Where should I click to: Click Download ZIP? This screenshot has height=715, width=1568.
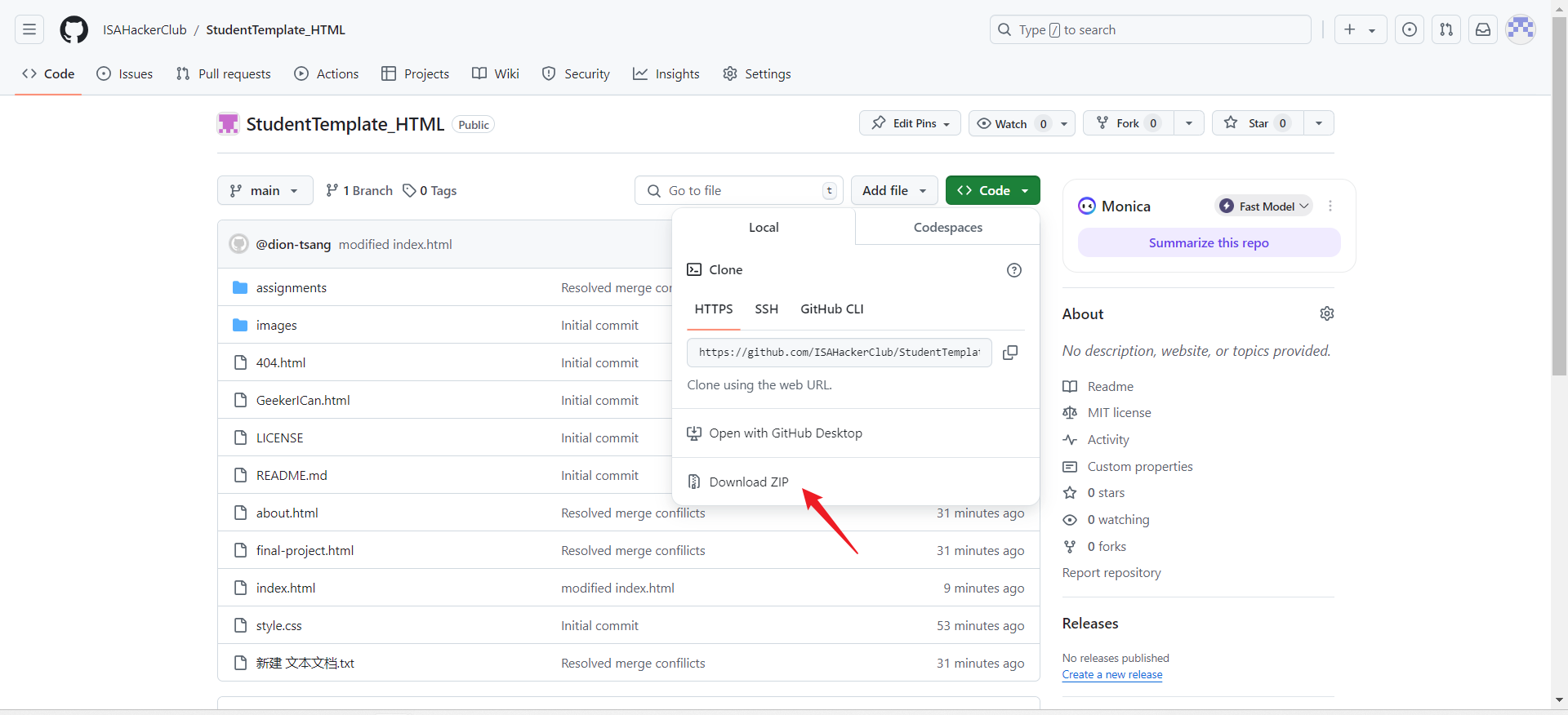(x=748, y=482)
